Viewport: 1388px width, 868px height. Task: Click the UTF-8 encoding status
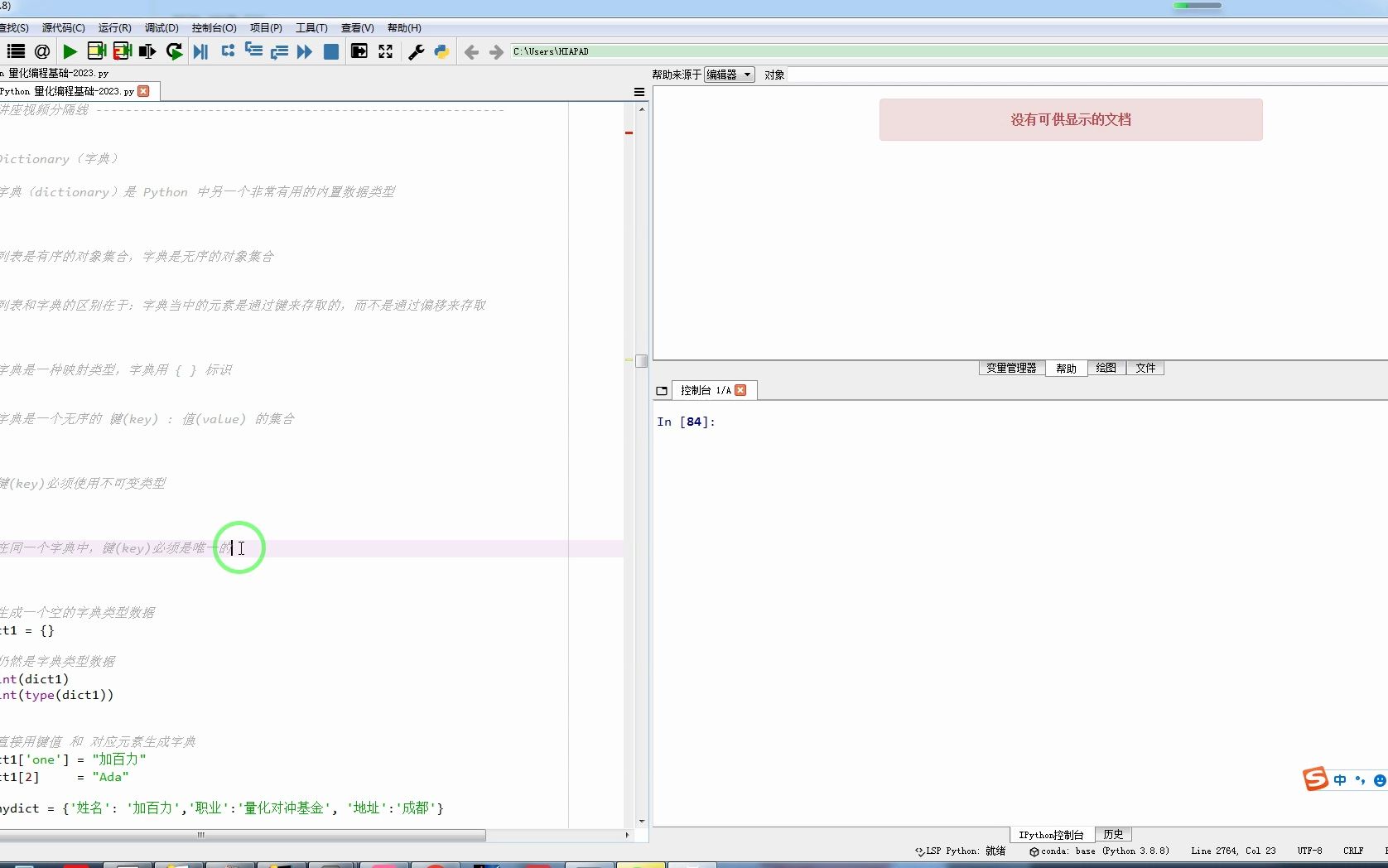tap(1309, 851)
